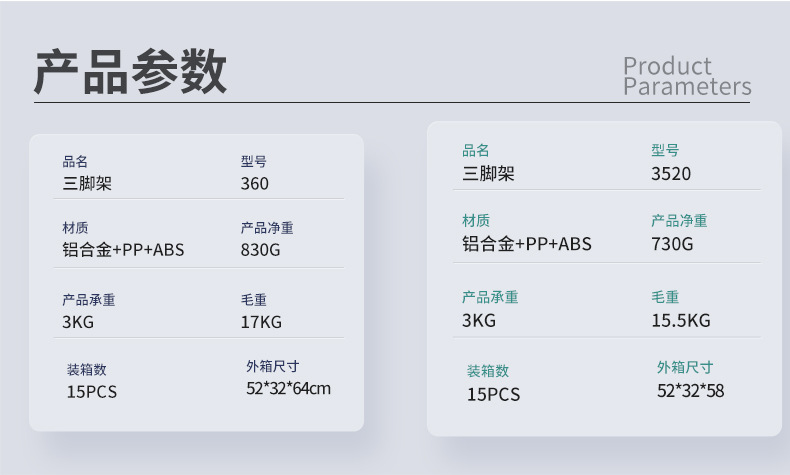Click gross weight value 15.5KG

pos(681,320)
